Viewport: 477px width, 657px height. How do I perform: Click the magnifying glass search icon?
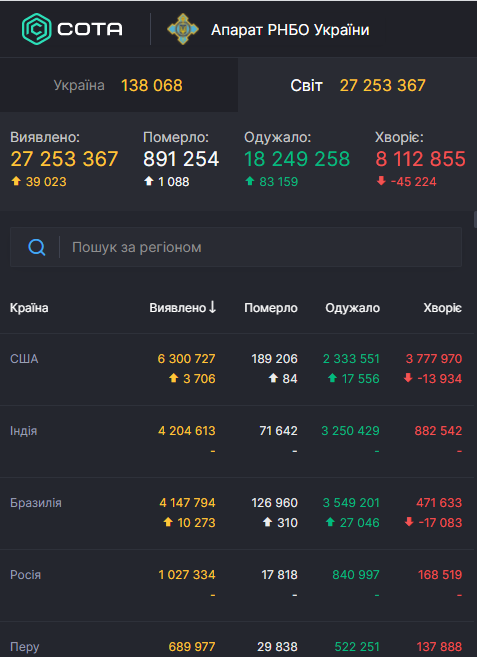tap(36, 247)
